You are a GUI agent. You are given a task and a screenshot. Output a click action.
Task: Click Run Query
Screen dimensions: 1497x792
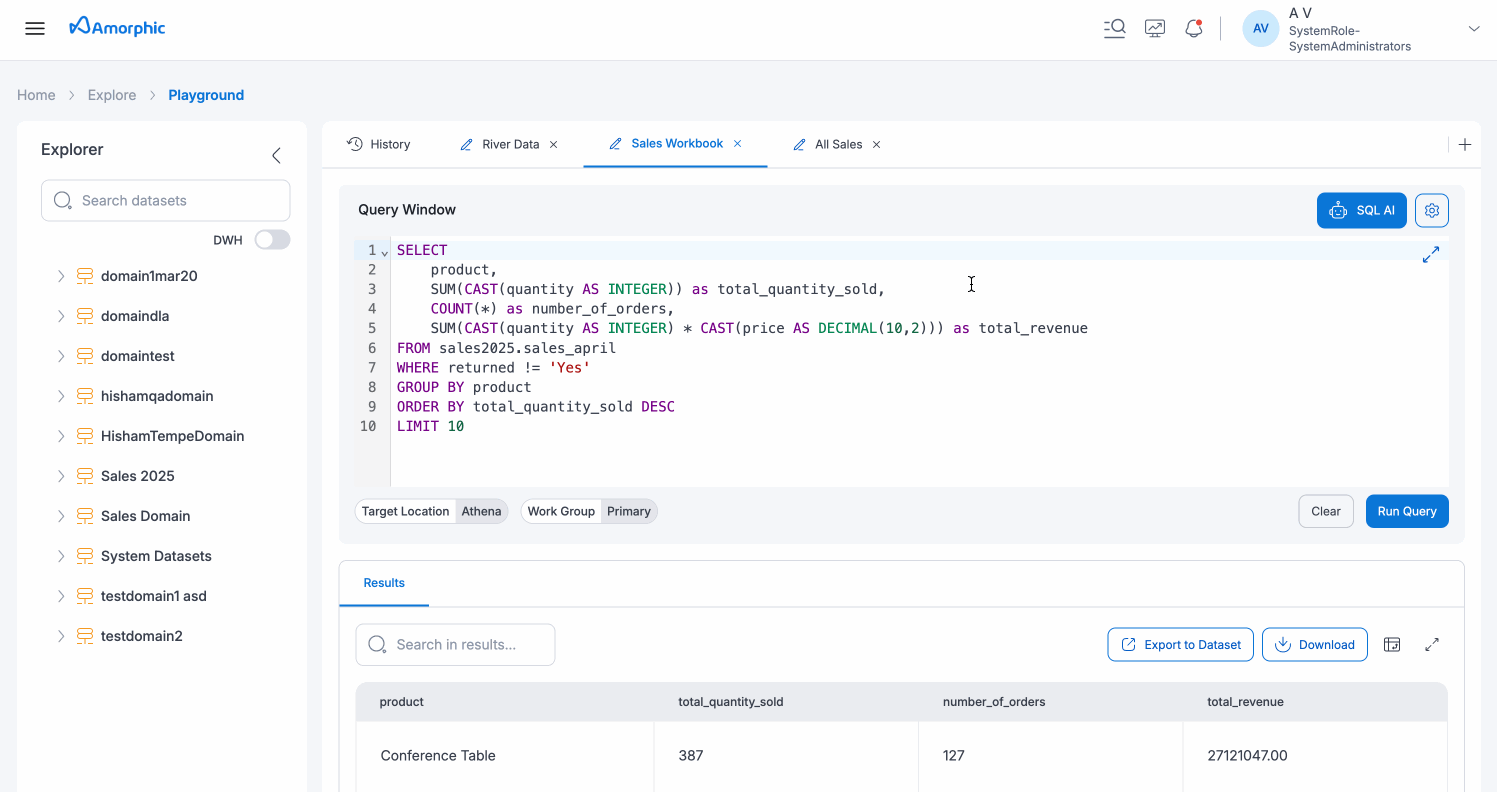click(x=1407, y=511)
